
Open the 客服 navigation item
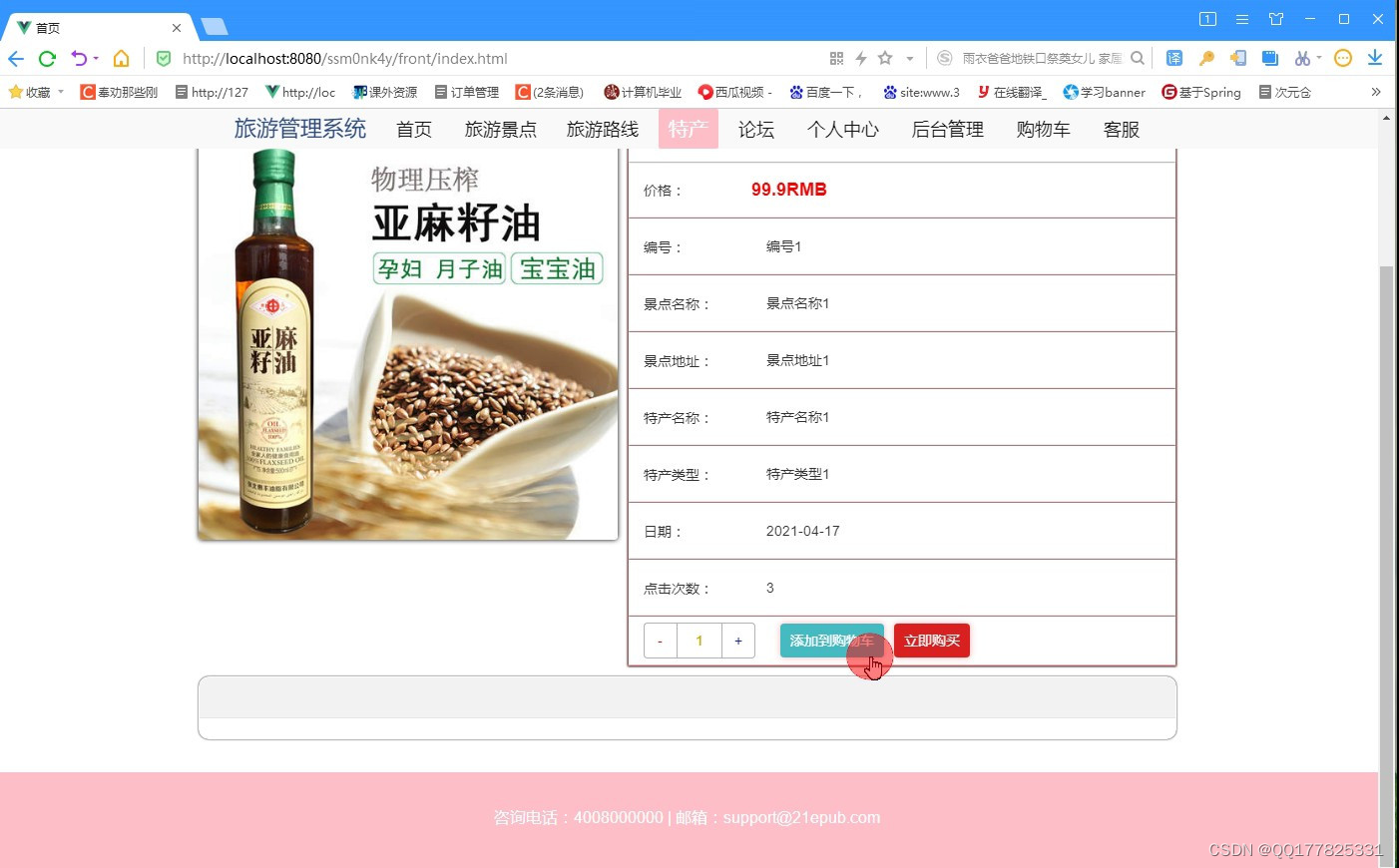1122,130
